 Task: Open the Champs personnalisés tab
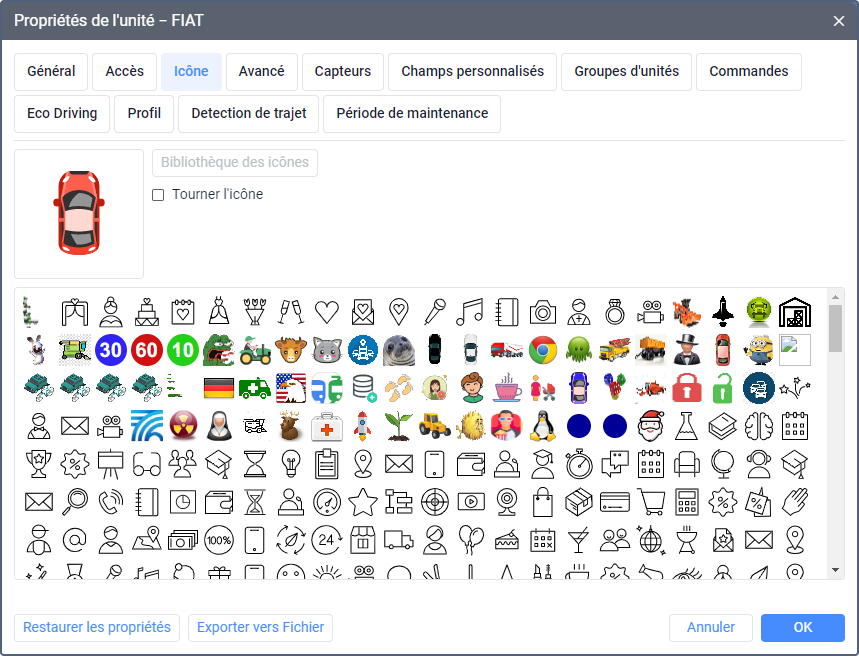(x=472, y=71)
